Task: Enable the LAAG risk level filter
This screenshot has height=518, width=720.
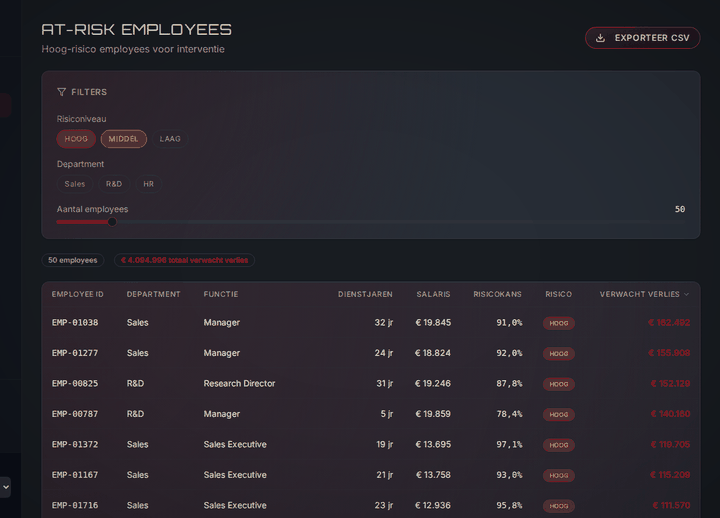Action: 170,139
